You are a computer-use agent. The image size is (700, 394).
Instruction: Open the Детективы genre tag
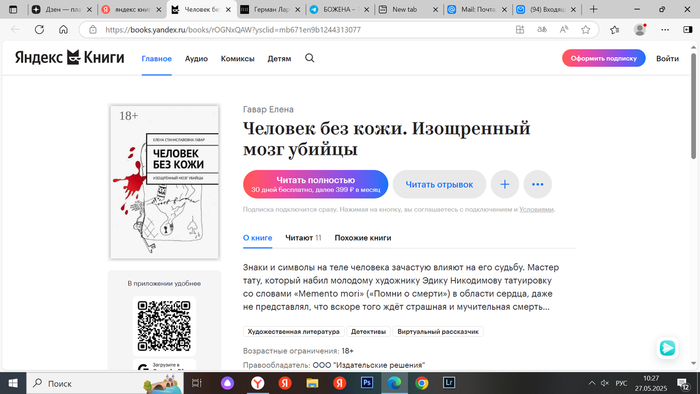point(368,332)
